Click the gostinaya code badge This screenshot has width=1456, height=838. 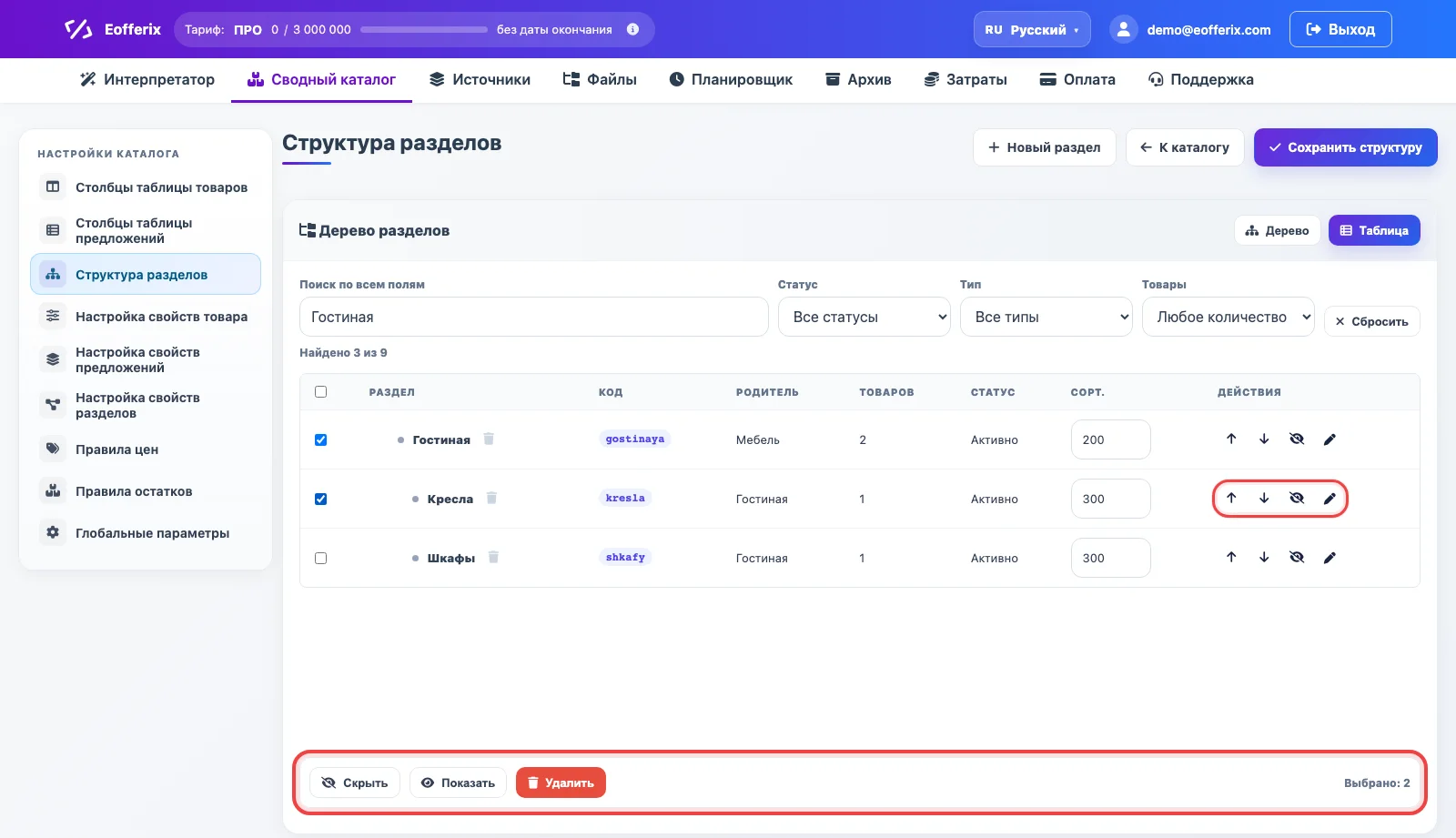click(635, 439)
